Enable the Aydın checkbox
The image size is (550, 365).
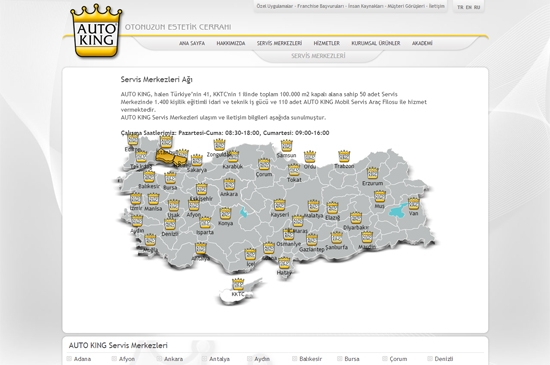[x=249, y=358]
